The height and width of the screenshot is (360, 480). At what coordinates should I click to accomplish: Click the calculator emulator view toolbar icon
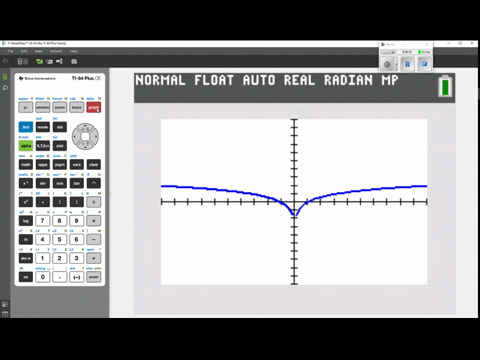click(x=23, y=61)
